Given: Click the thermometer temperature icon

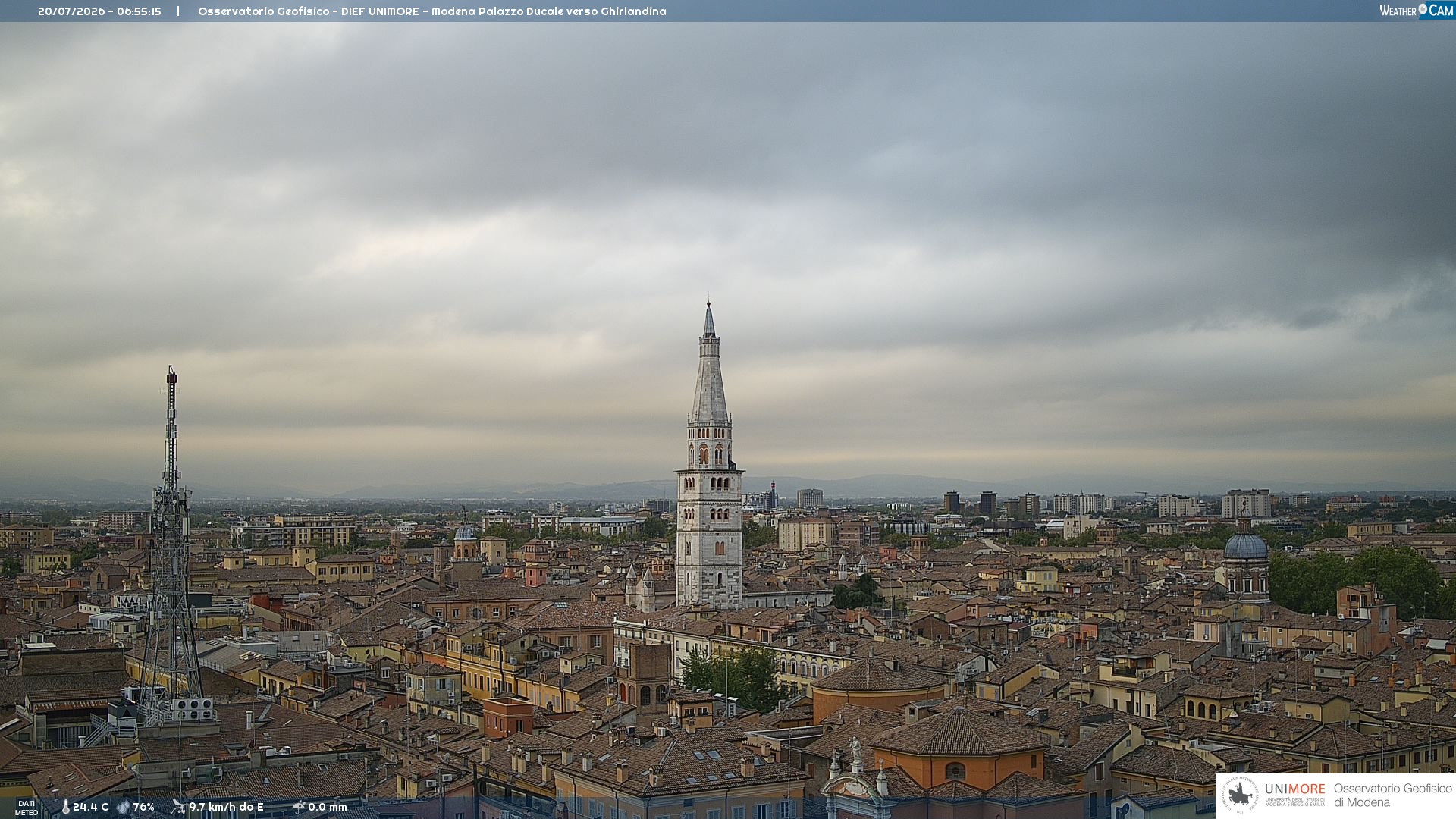Looking at the screenshot, I should (65, 808).
